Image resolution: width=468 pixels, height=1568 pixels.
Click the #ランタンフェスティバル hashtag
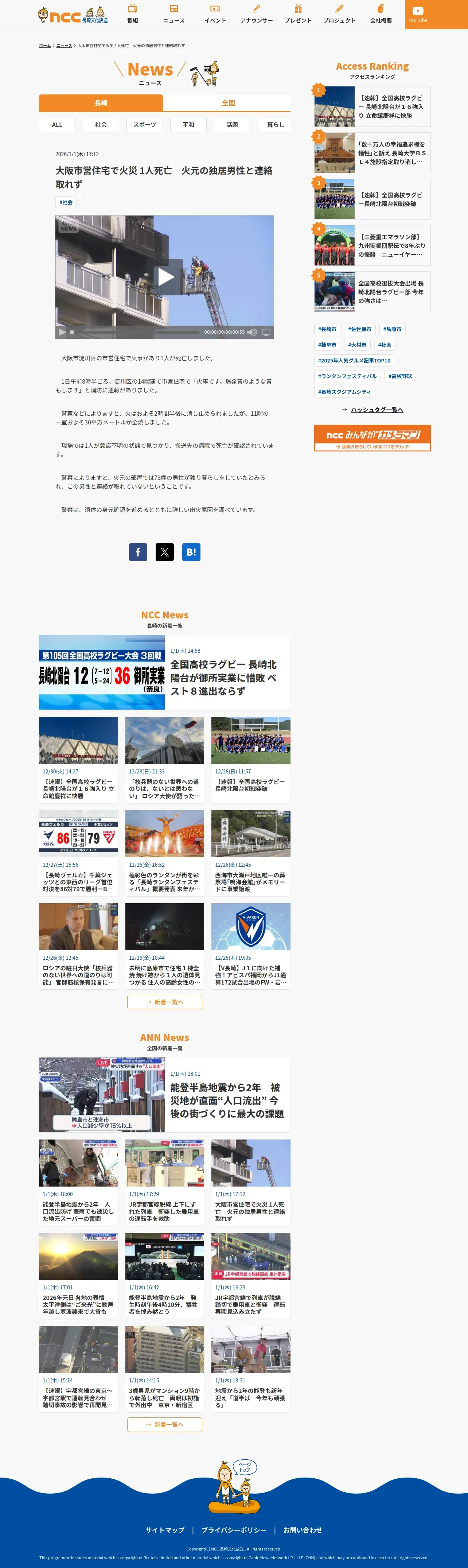coord(347,376)
